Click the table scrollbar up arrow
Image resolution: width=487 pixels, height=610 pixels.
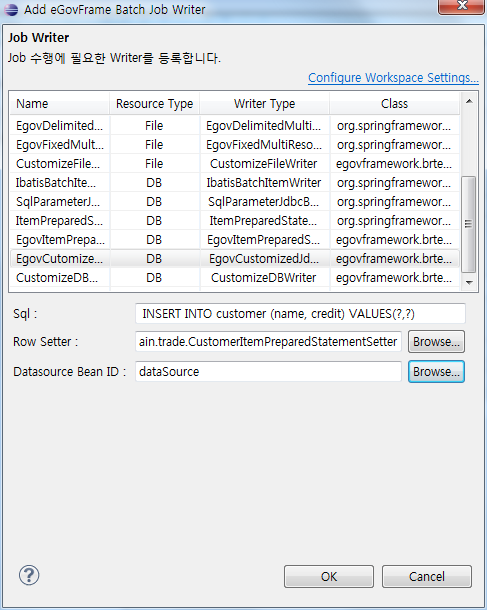pos(469,101)
